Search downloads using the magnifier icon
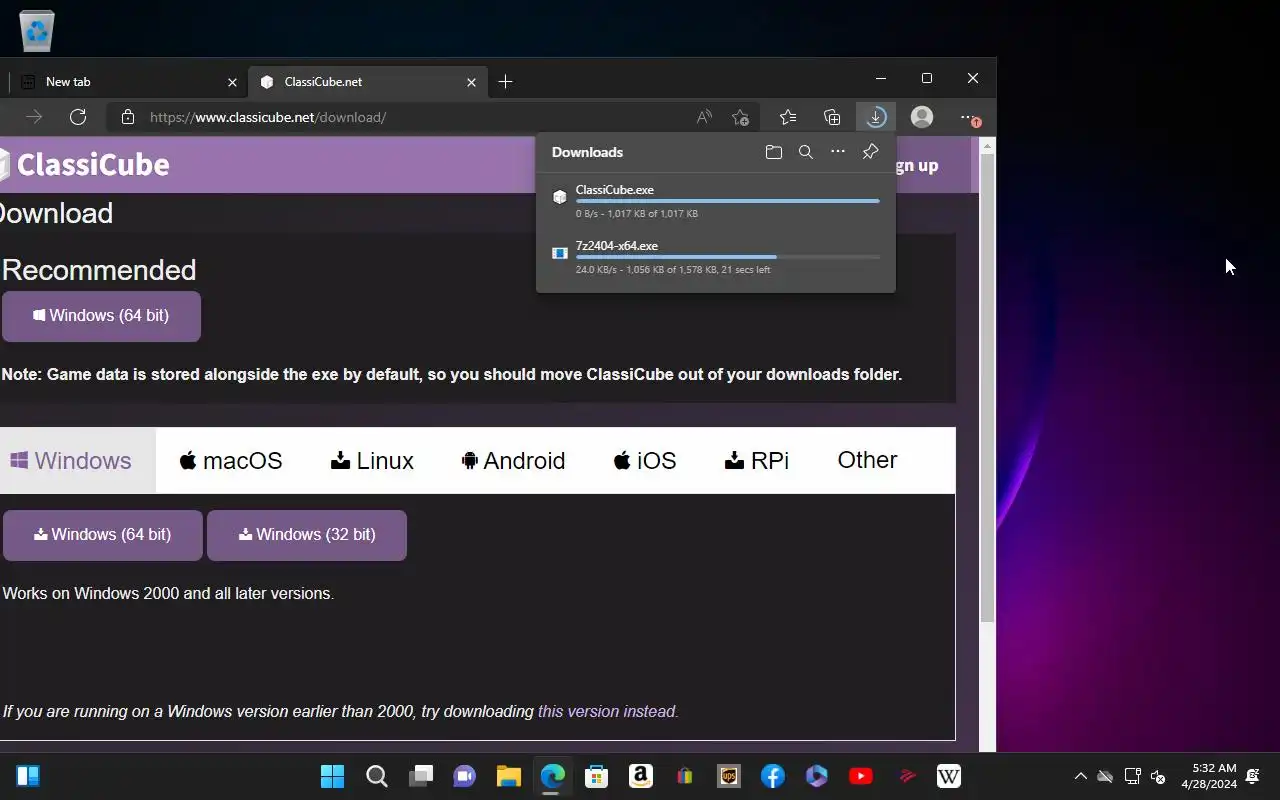 click(806, 152)
